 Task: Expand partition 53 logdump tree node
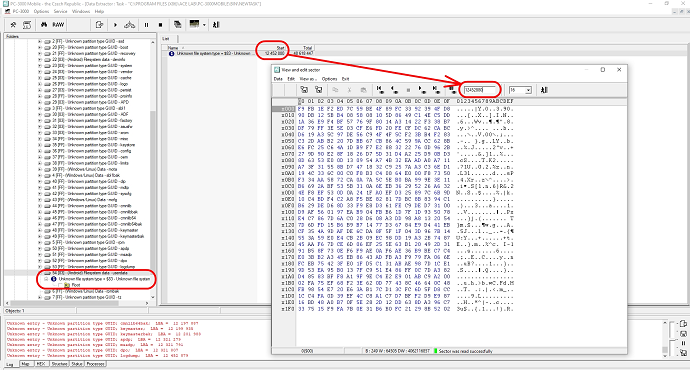[x=40, y=267]
